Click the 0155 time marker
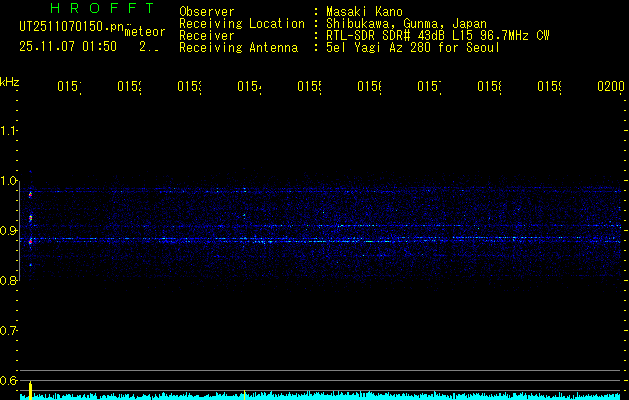The width and height of the screenshot is (629, 400). tap(310, 86)
